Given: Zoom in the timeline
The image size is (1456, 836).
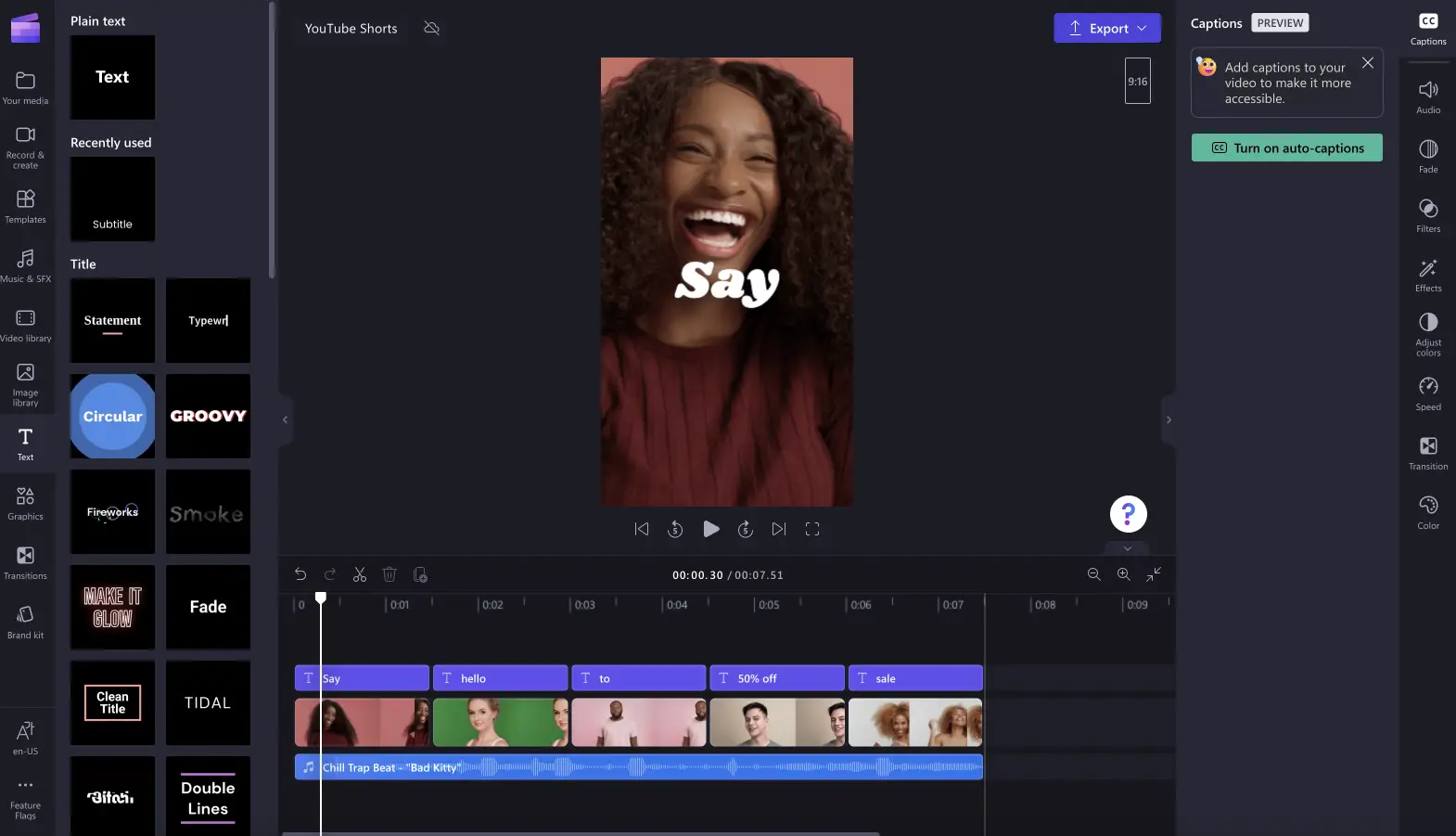Looking at the screenshot, I should click(x=1124, y=574).
